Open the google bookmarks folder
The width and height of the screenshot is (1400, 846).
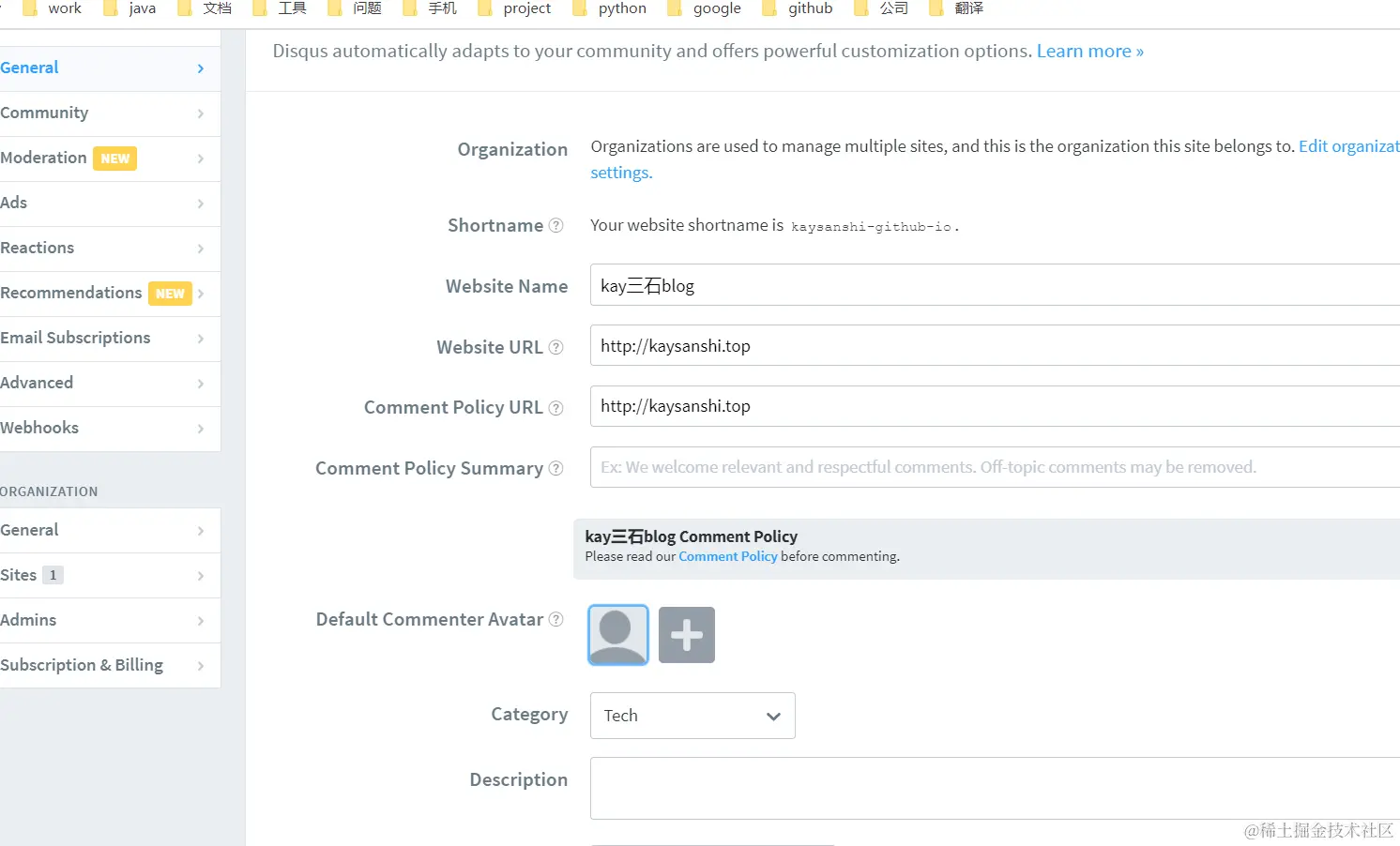(706, 8)
